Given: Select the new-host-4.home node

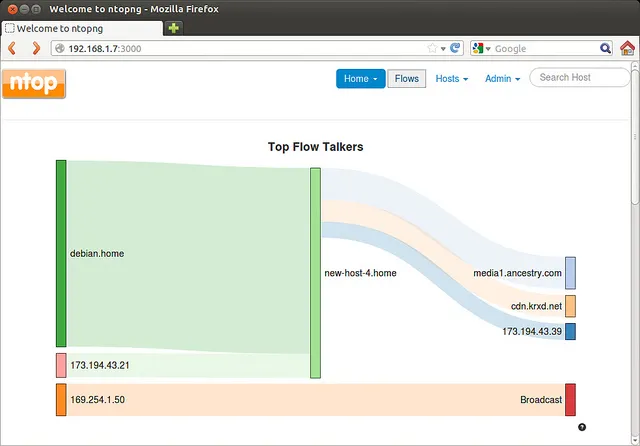Looking at the screenshot, I should pyautogui.click(x=315, y=273).
